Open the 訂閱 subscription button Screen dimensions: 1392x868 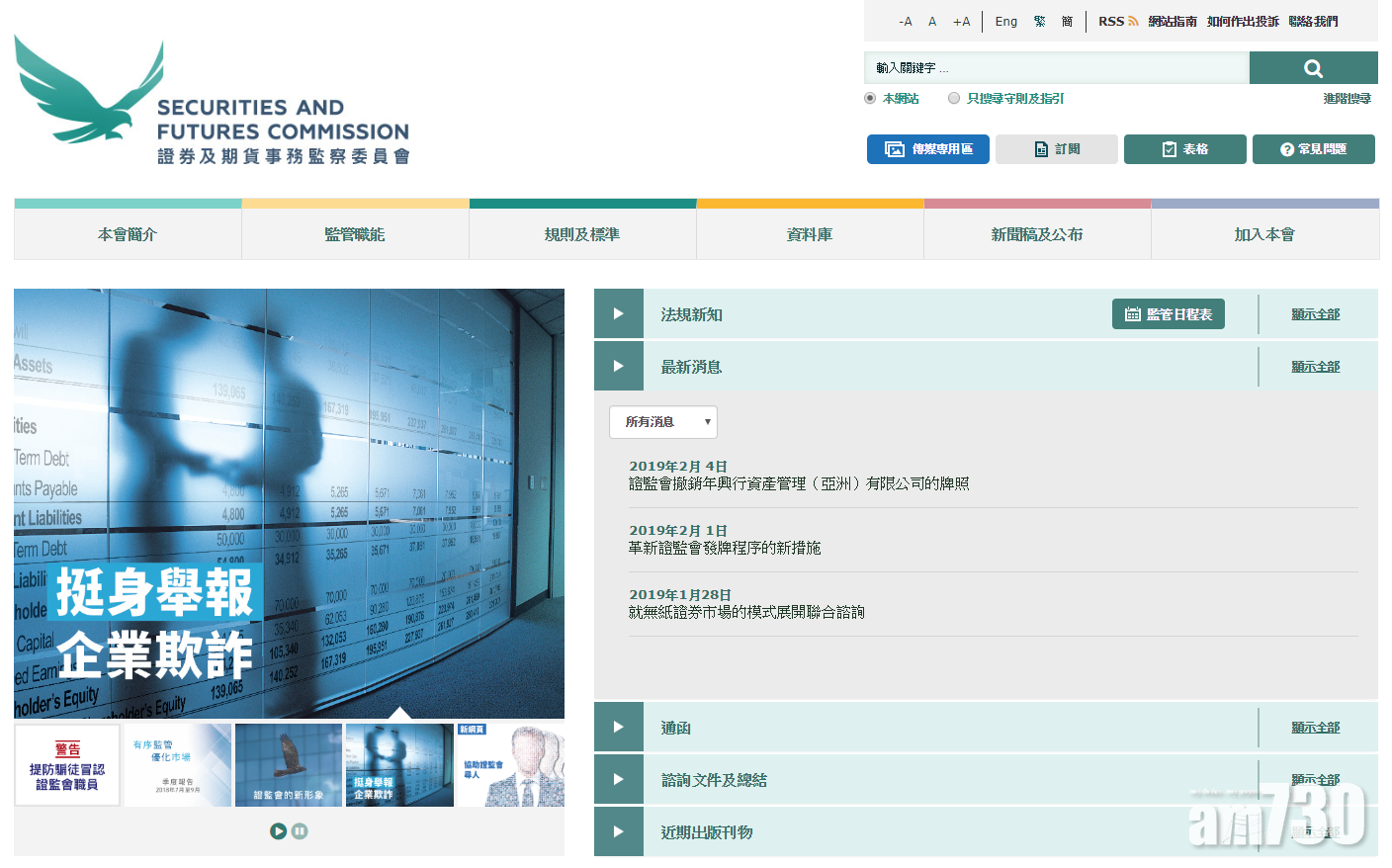pyautogui.click(x=1056, y=149)
